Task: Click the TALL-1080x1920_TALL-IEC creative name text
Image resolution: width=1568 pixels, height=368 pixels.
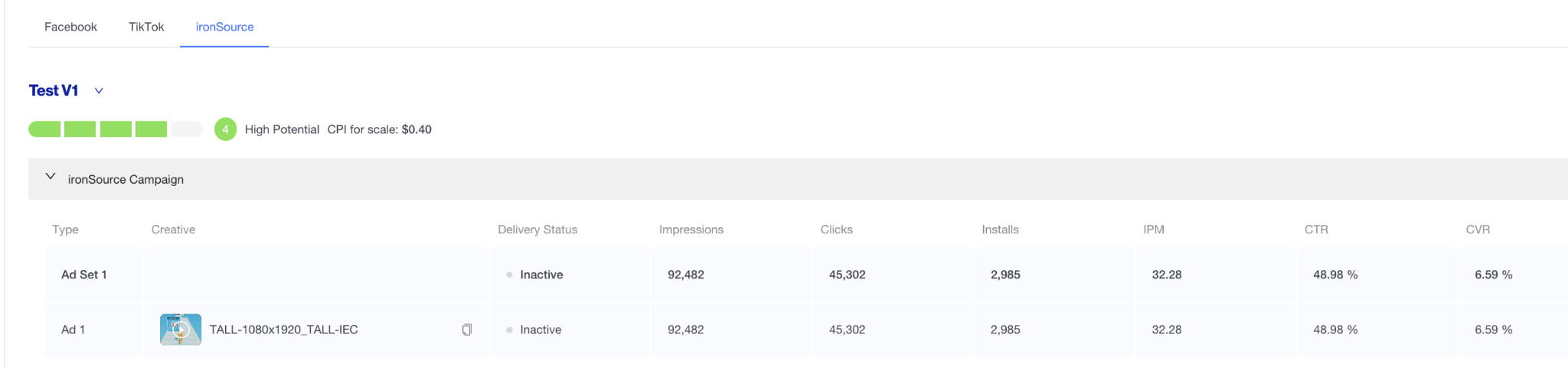Action: coord(283,330)
